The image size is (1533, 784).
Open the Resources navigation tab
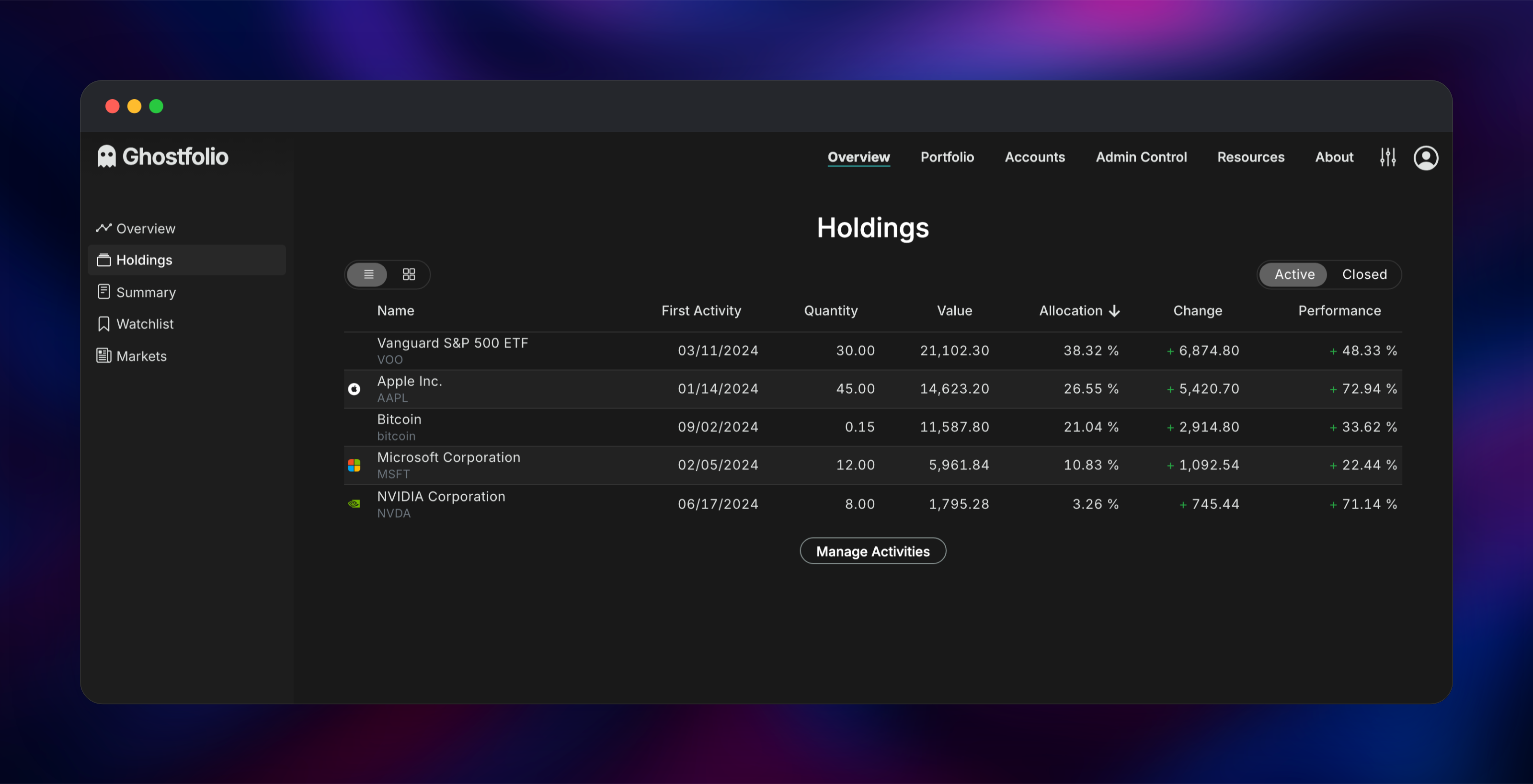pyautogui.click(x=1251, y=157)
